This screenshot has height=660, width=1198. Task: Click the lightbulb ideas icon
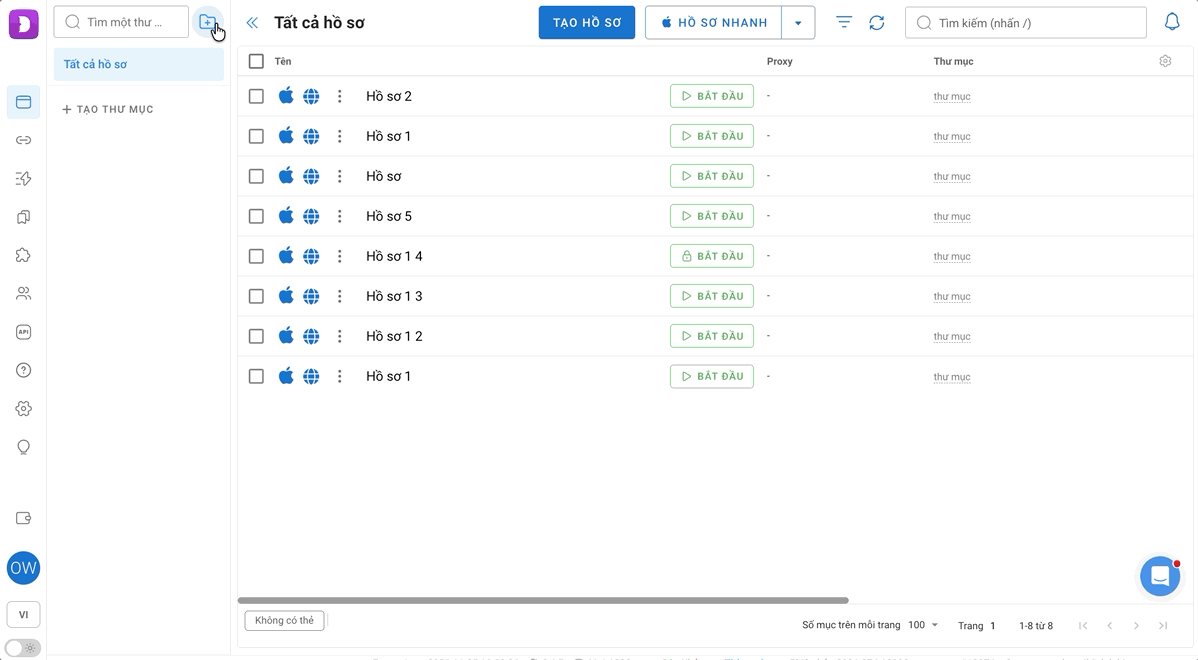click(24, 447)
